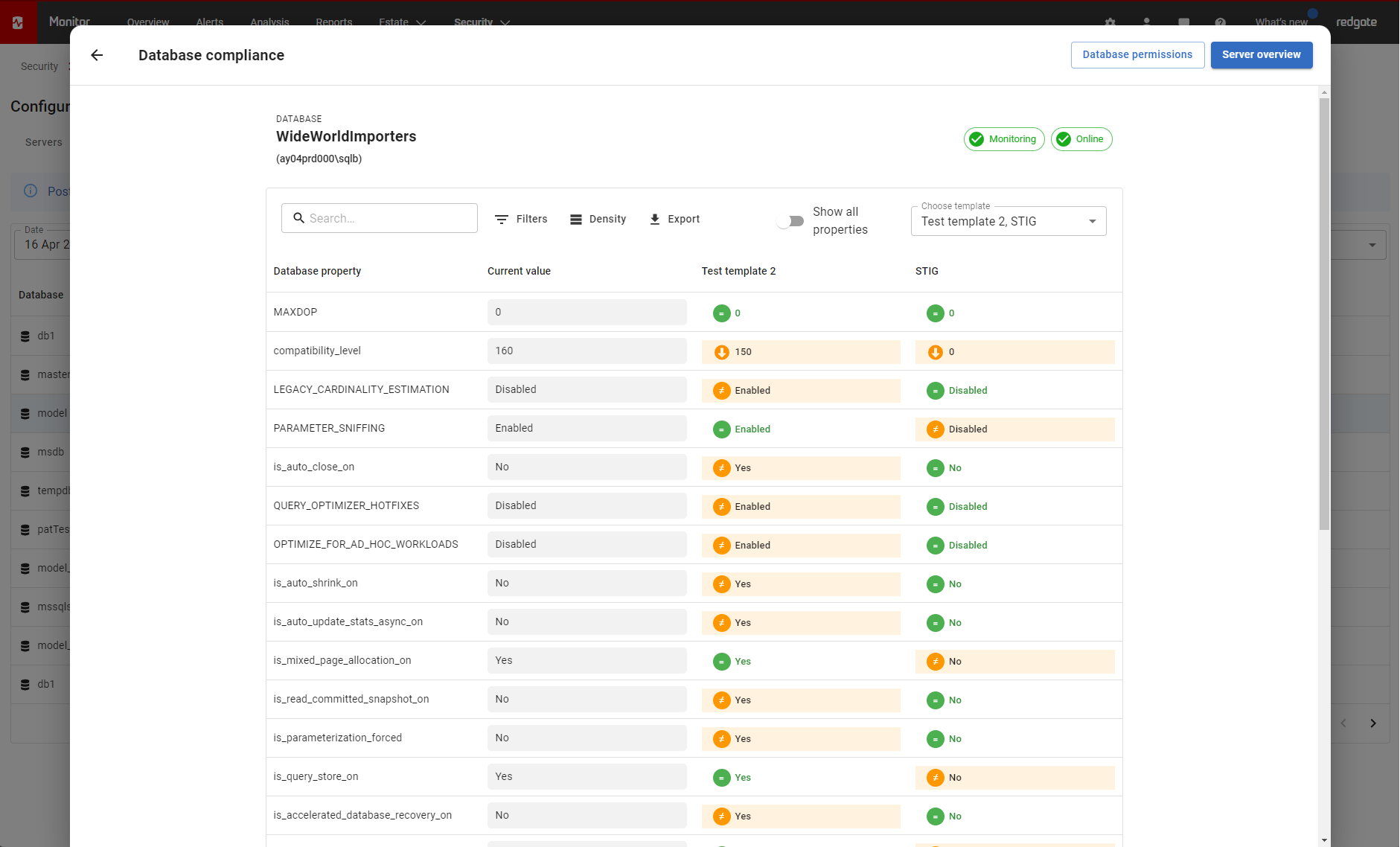Open Reports tab in background navigation

click(x=334, y=22)
